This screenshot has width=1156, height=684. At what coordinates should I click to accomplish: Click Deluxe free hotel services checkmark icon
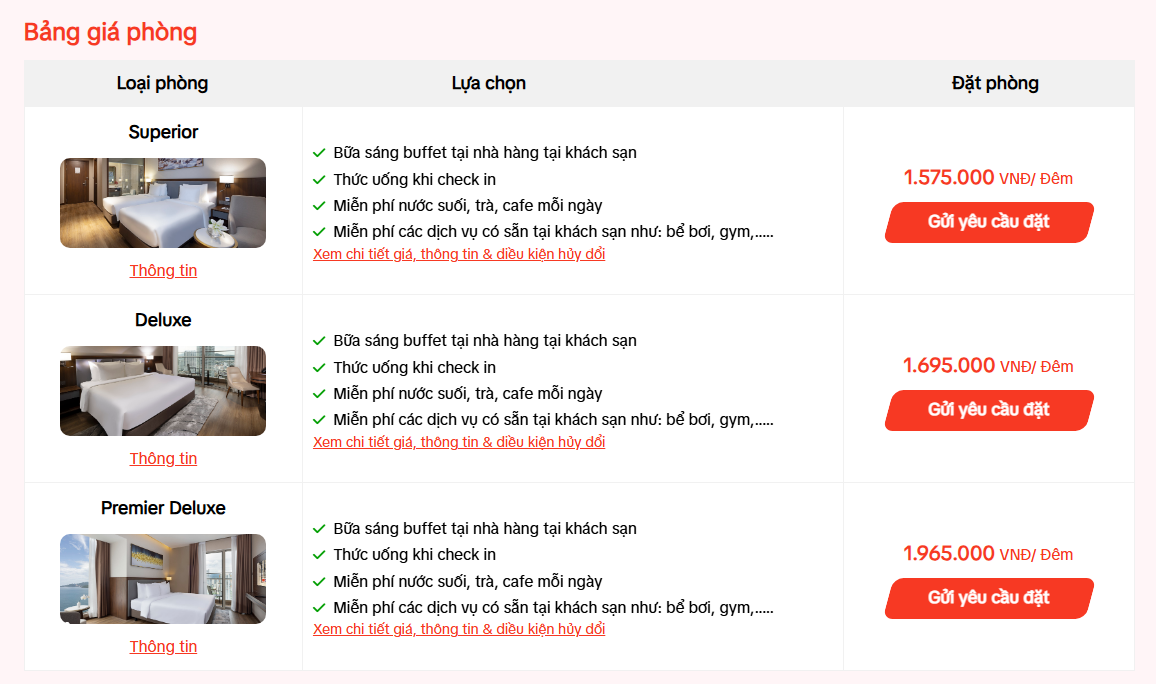(319, 419)
